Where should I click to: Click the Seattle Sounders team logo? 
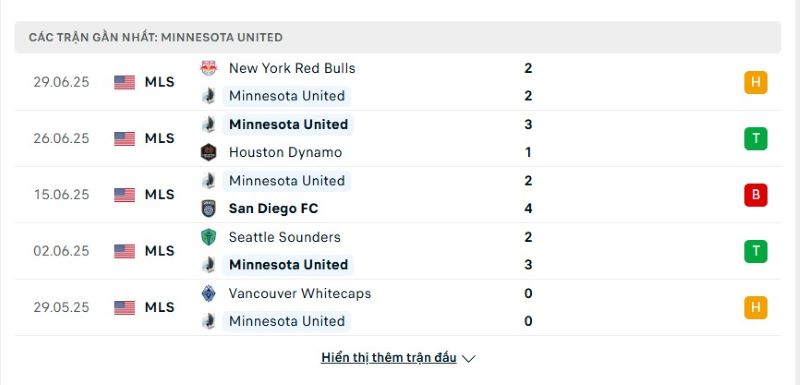tap(208, 237)
